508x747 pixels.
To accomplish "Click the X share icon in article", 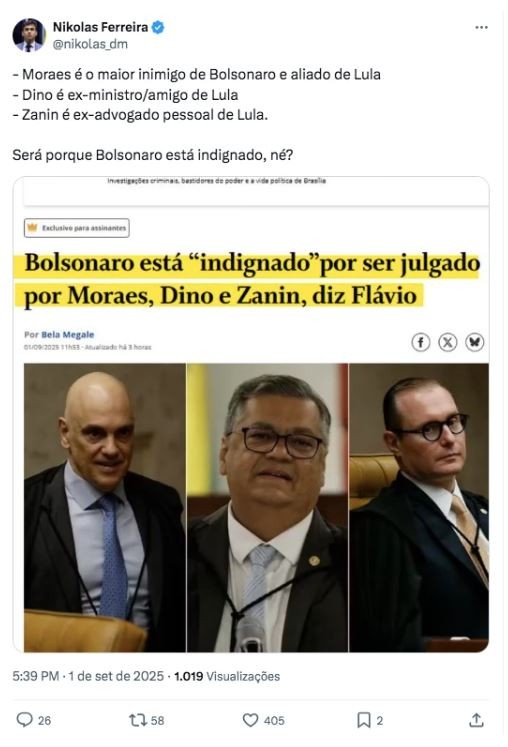I will click(x=447, y=342).
